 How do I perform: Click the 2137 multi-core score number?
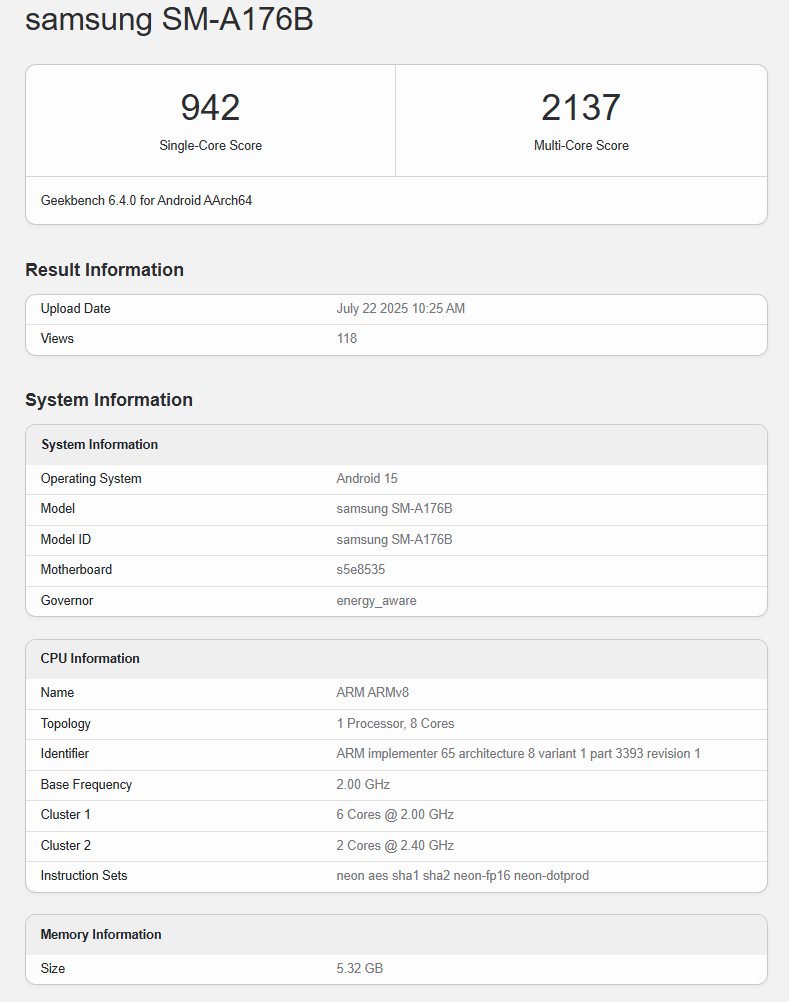581,108
